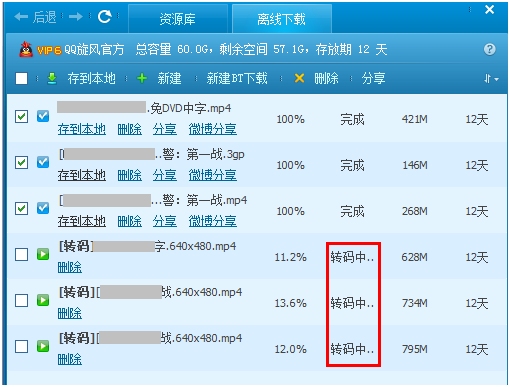The height and width of the screenshot is (387, 510).
Task: Click the 转码中 status in 628M row
Action: pyautogui.click(x=352, y=257)
